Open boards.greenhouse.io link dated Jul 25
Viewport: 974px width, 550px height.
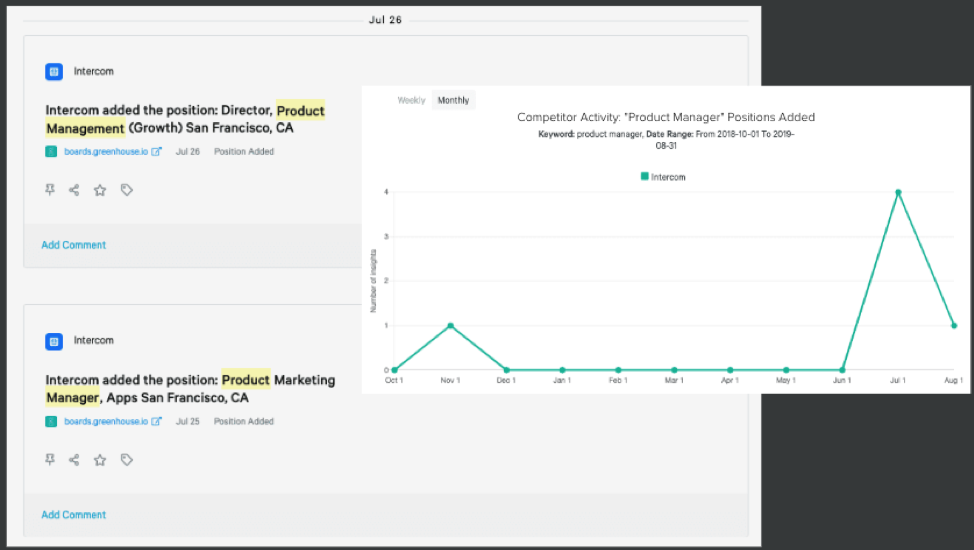(105, 422)
